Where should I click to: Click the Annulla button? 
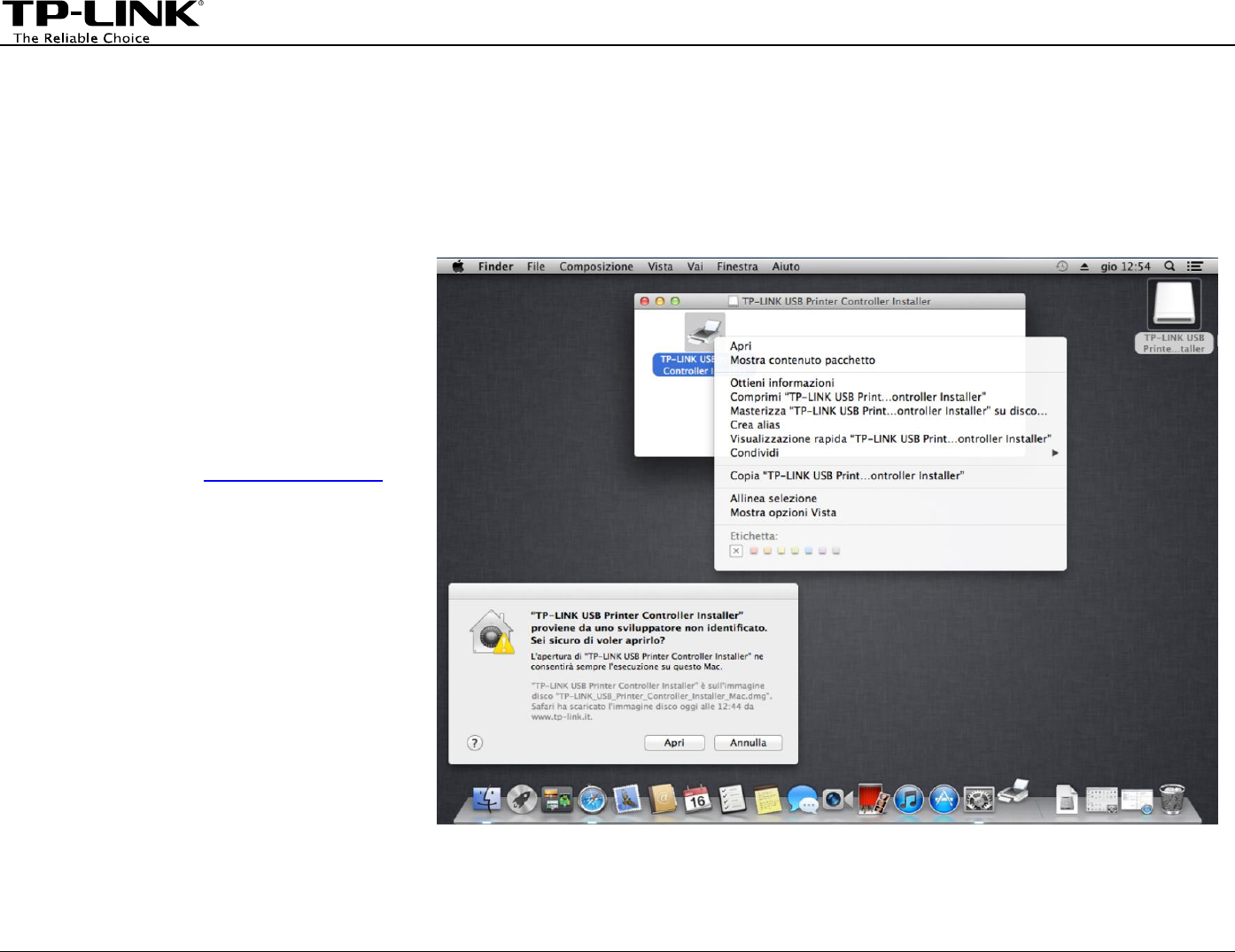tap(749, 743)
